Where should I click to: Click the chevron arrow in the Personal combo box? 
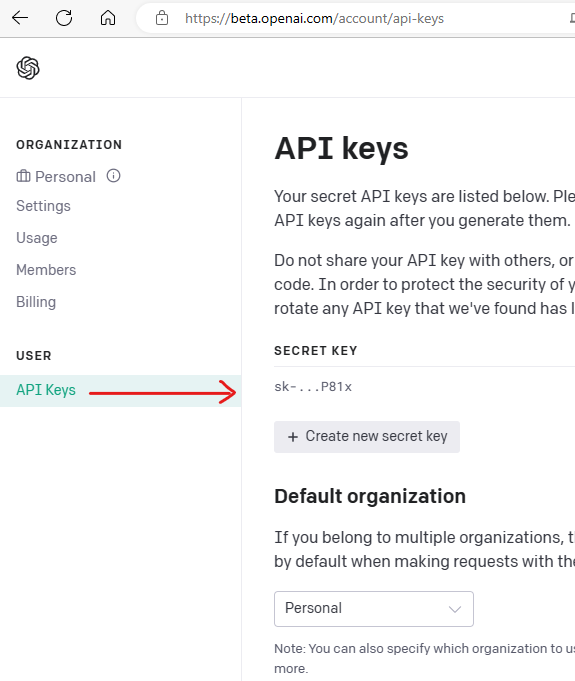click(455, 609)
